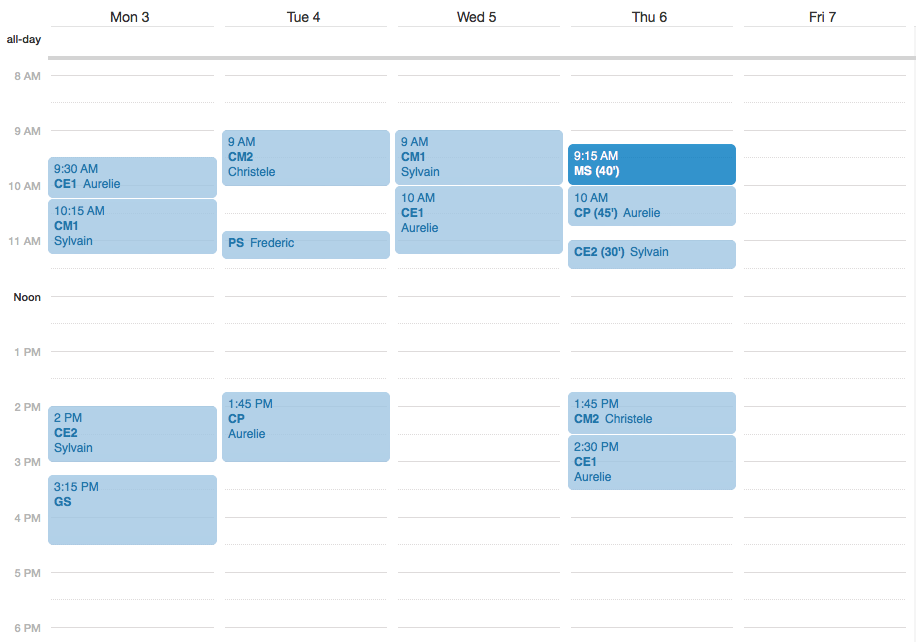Select Wednesday's 9 AM CM1 Sylvain event

pyautogui.click(x=478, y=157)
